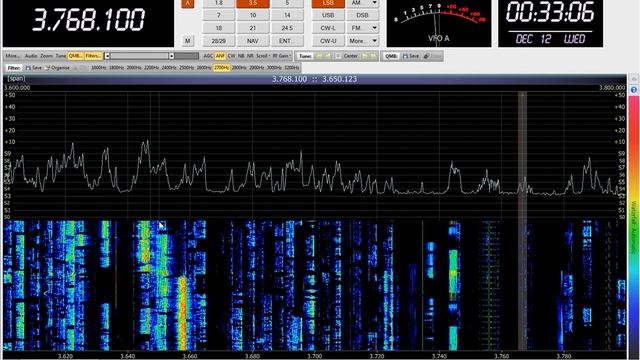
Task: Select the 3200Hz filter preset
Action: coord(291,68)
